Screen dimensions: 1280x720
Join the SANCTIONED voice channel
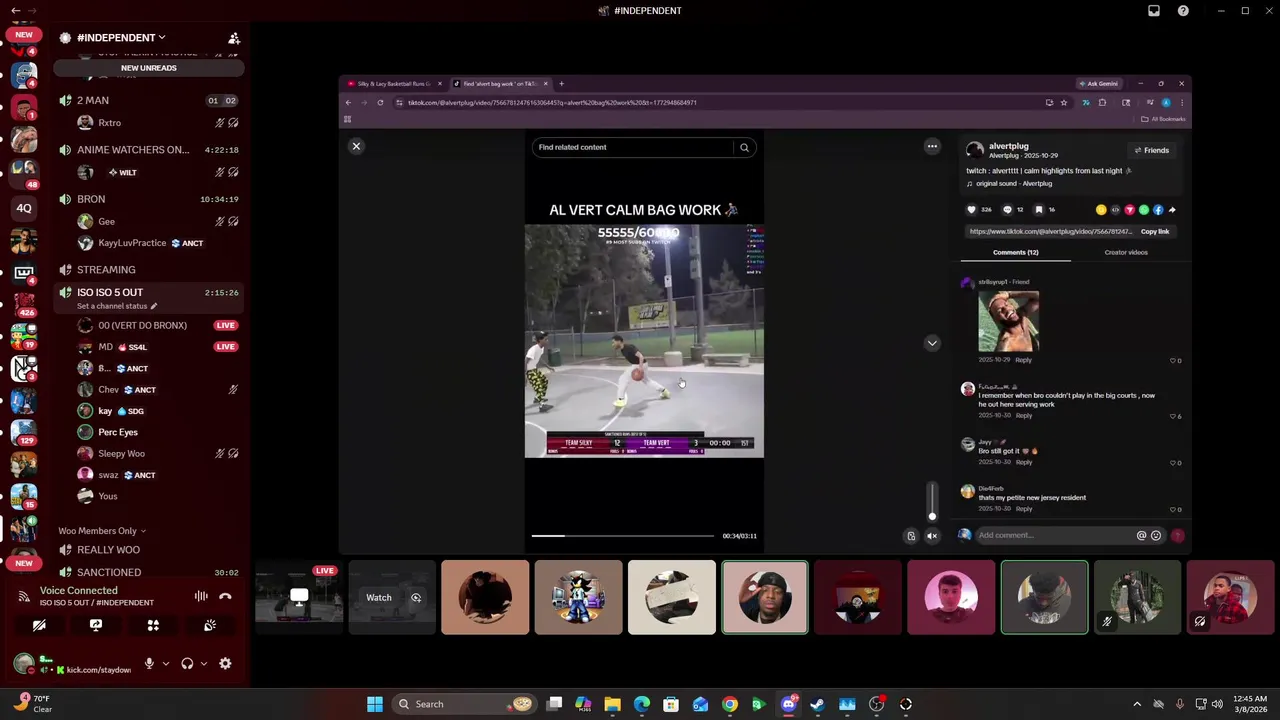pyautogui.click(x=149, y=572)
